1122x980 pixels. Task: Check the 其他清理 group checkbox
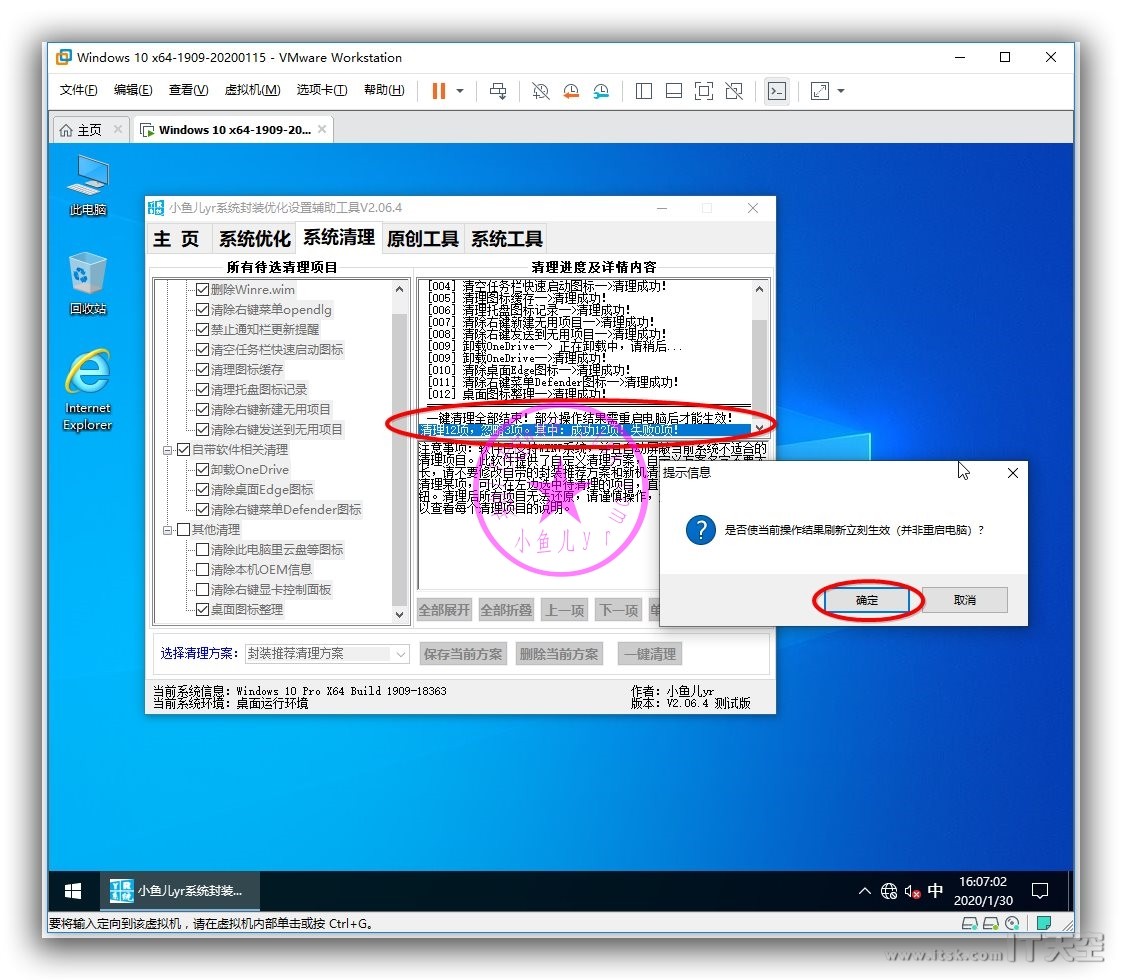(183, 530)
